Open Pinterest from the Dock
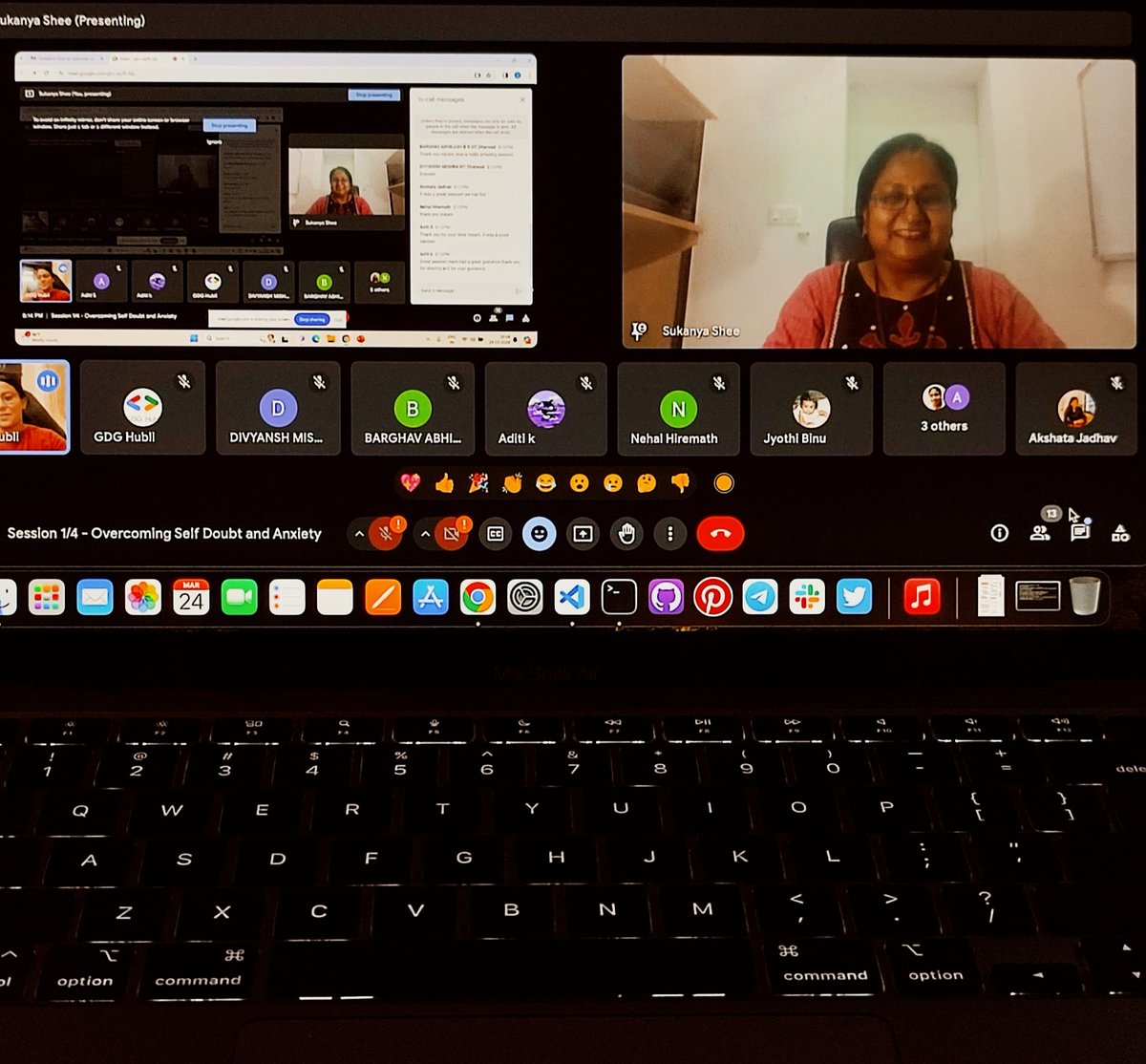 pyautogui.click(x=712, y=598)
